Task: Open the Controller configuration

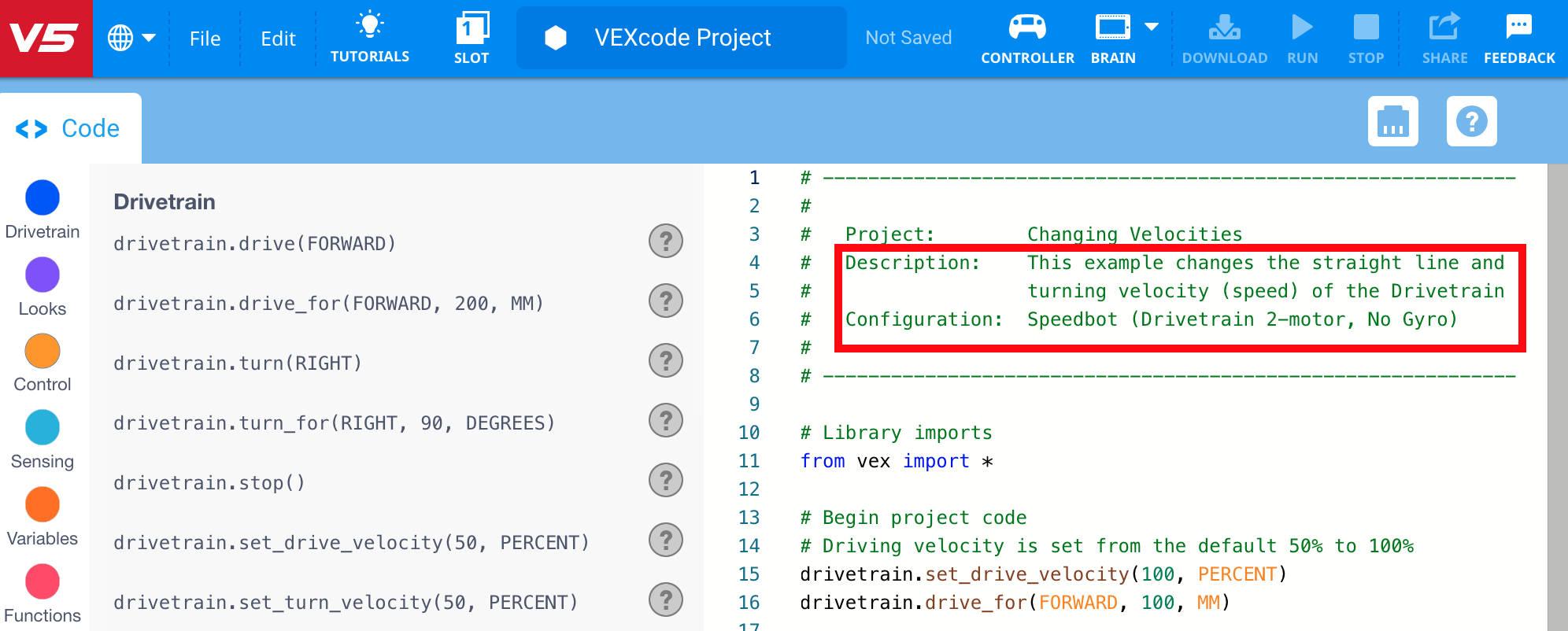Action: [1027, 35]
